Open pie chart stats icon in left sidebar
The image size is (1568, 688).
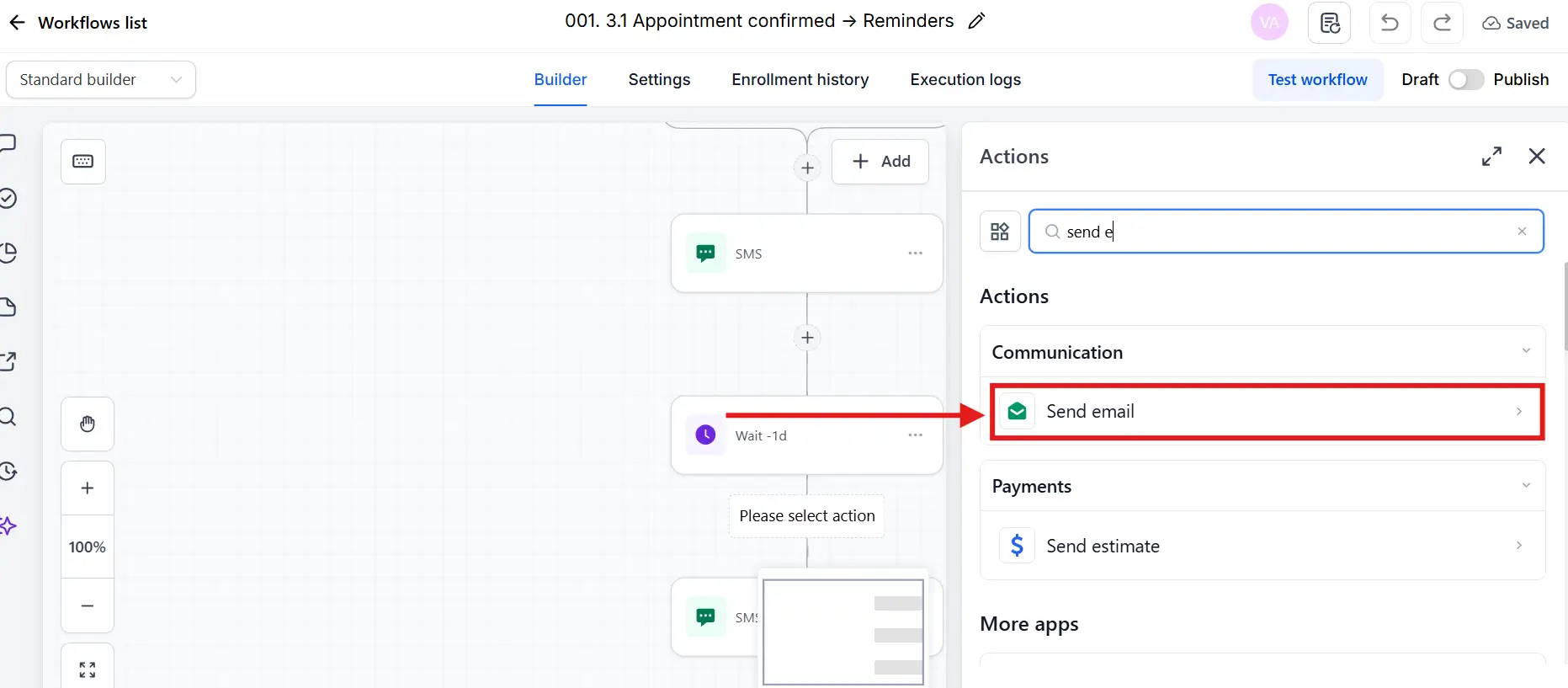[8, 253]
